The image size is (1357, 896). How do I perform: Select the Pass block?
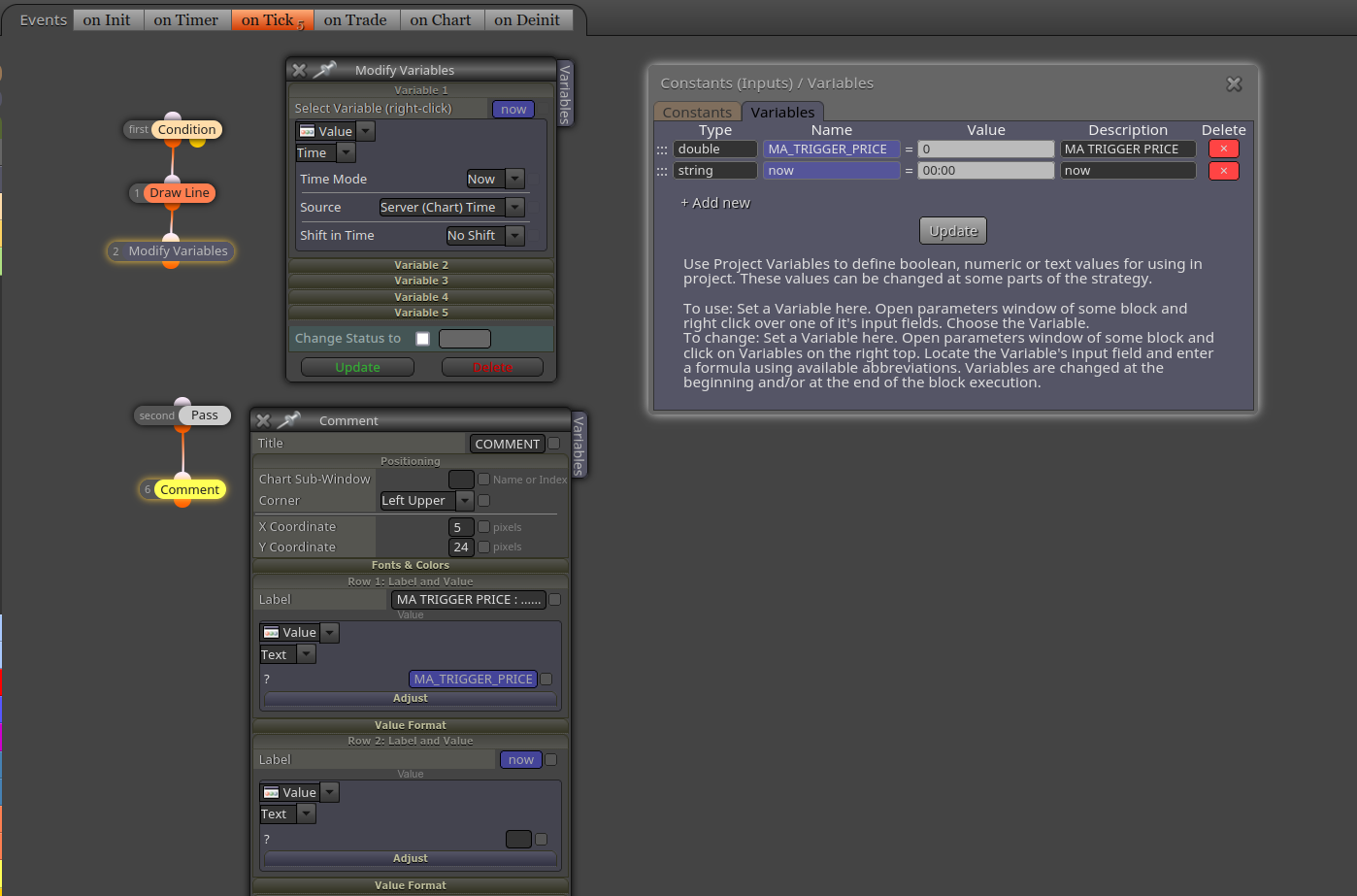[x=205, y=415]
